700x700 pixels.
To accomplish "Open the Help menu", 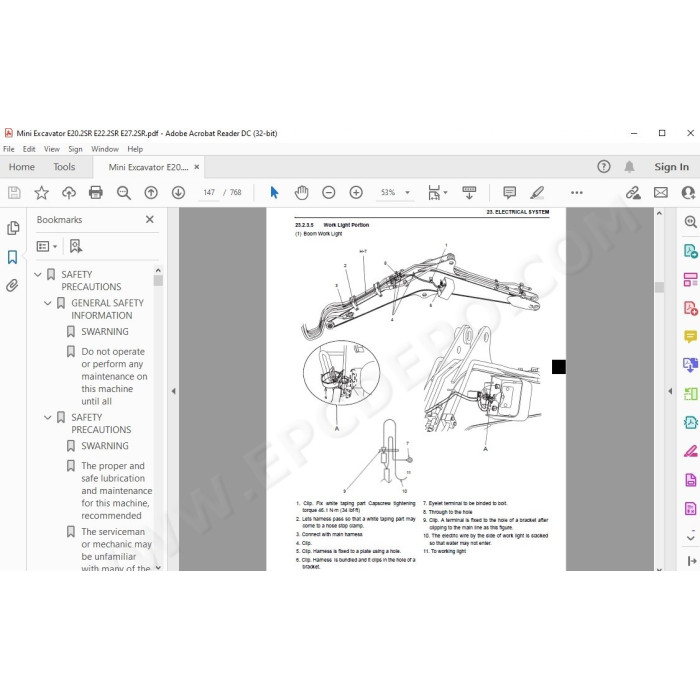I will tap(135, 149).
